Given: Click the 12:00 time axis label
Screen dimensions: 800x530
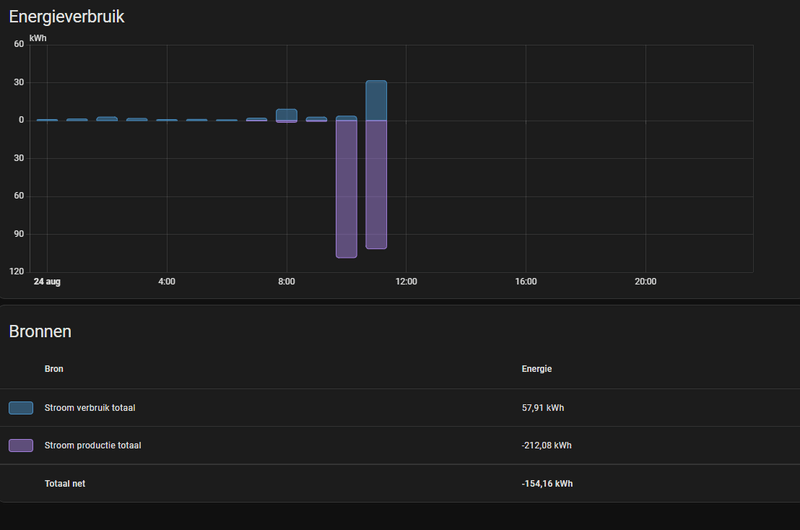Looking at the screenshot, I should [x=406, y=282].
